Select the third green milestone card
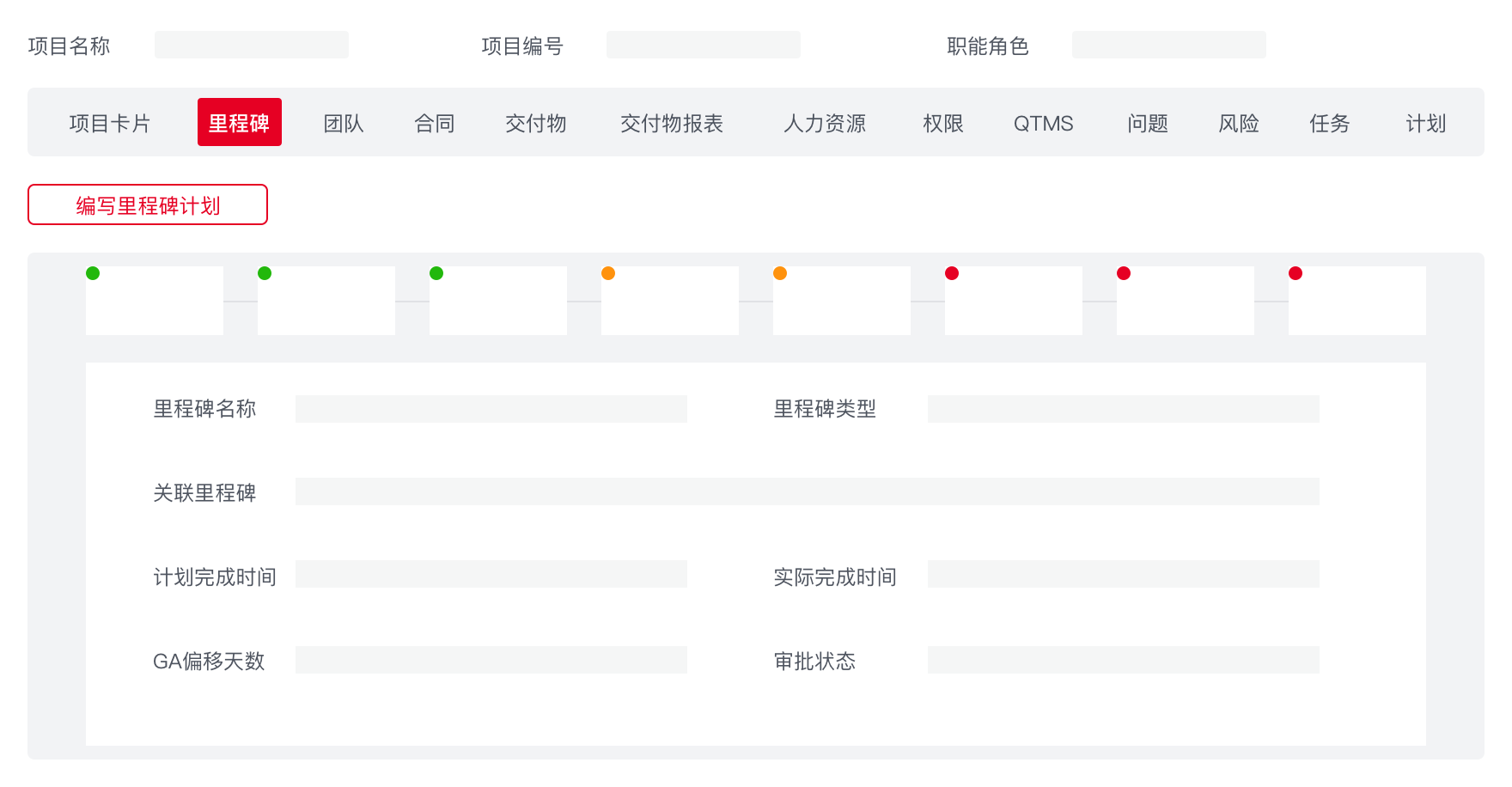Screen dimensions: 1512x787 click(x=498, y=301)
